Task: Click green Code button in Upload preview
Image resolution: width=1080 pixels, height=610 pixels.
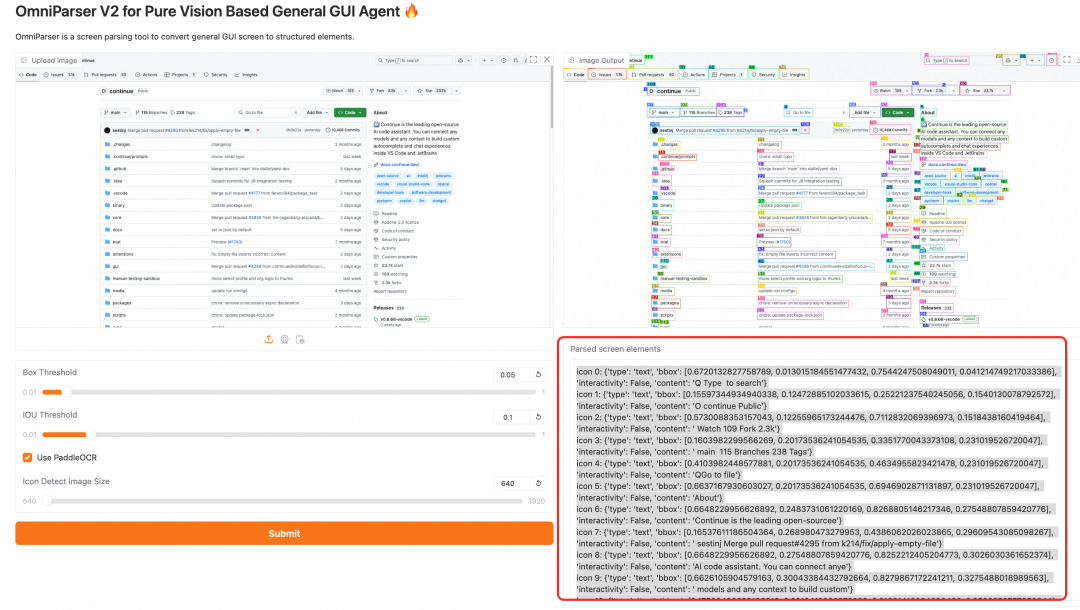Action: coord(350,112)
